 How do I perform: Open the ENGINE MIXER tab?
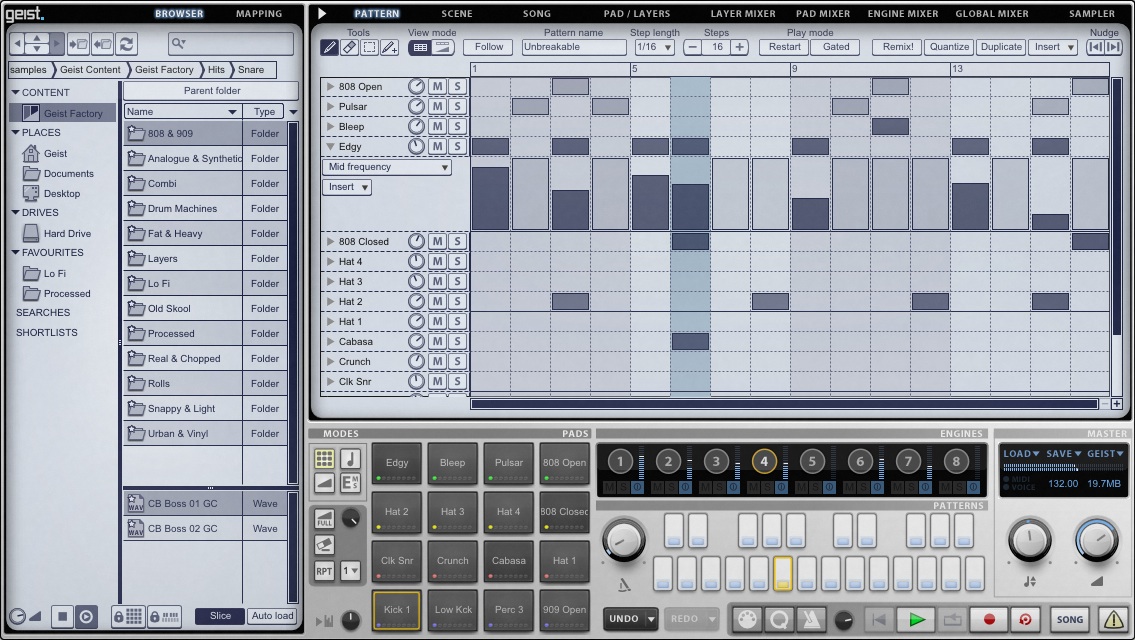click(903, 14)
